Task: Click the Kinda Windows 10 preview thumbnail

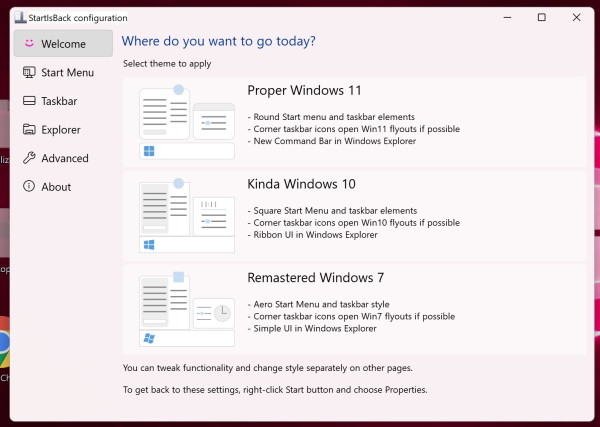Action: [x=186, y=215]
